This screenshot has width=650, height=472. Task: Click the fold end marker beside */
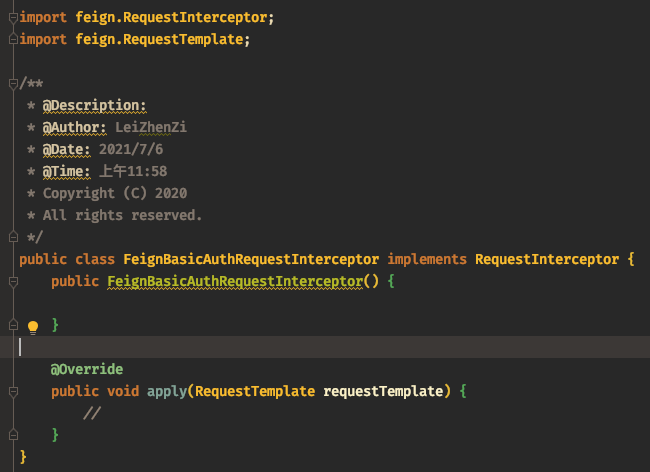tap(13, 237)
